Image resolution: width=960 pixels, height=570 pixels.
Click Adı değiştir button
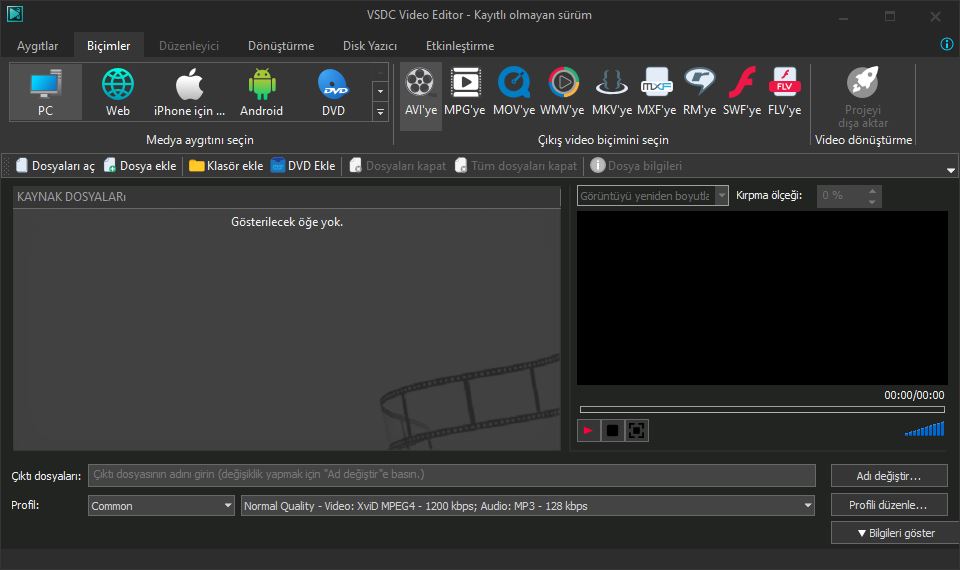pos(889,476)
